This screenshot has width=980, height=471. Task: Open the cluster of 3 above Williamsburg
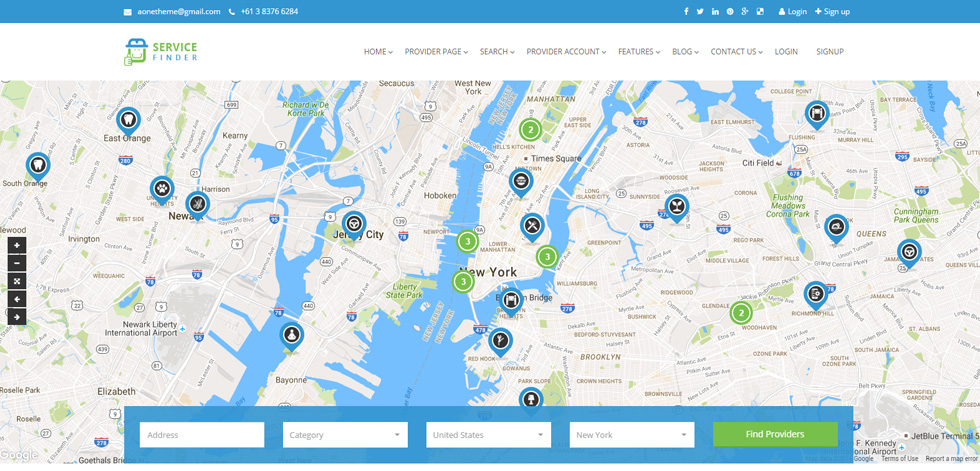(x=547, y=256)
